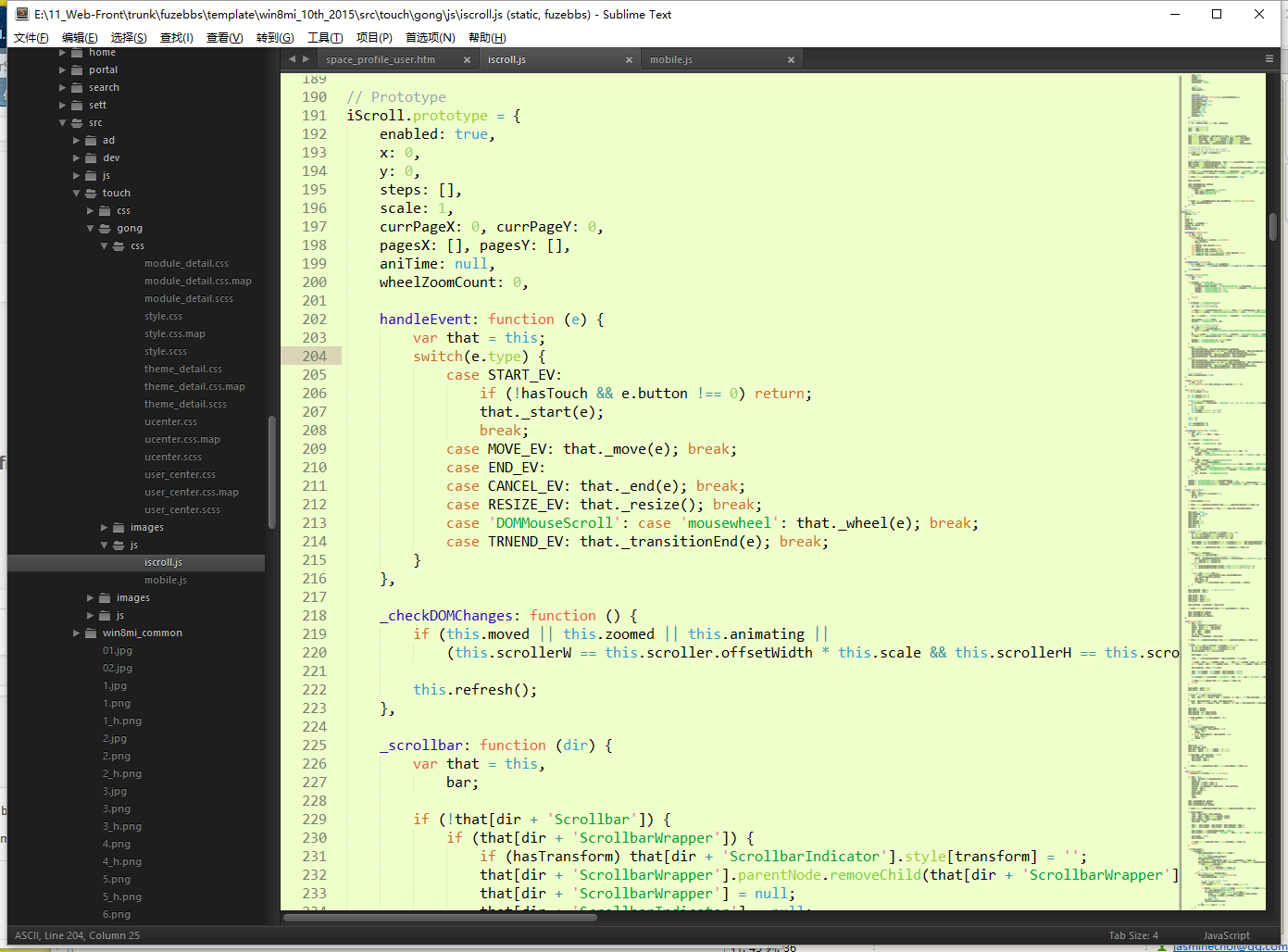Open mobile.js in the sidebar
The height and width of the screenshot is (952, 1288).
166,580
